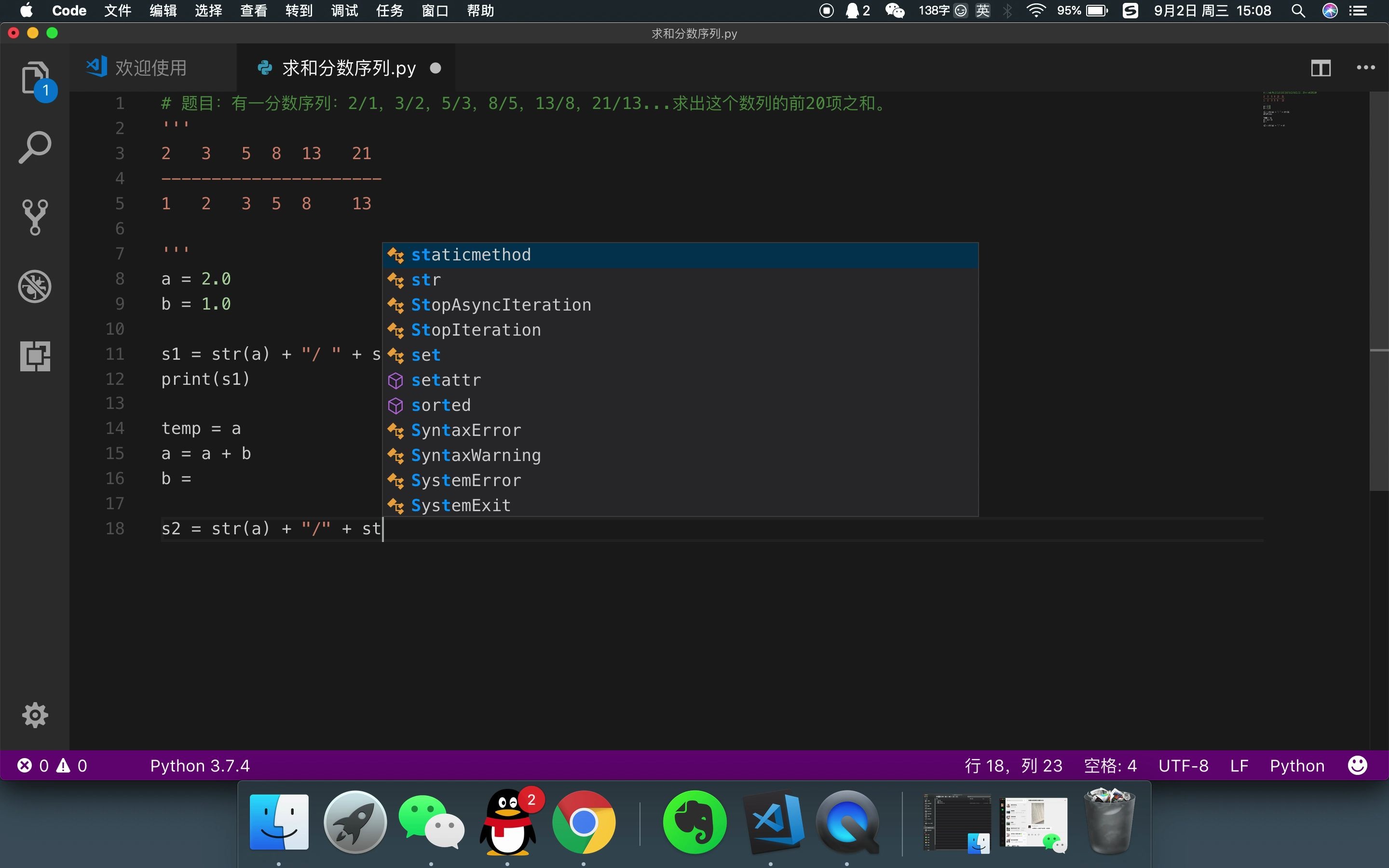The height and width of the screenshot is (868, 1389).
Task: Open the Debug view
Action: point(35,286)
